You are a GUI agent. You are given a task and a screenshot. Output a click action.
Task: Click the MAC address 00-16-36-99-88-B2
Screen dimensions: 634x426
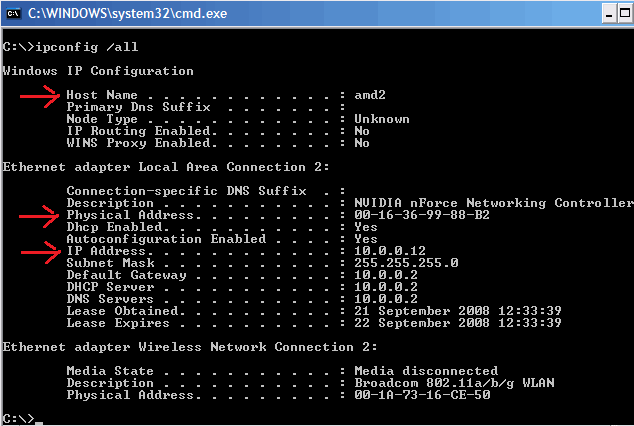[x=422, y=215]
